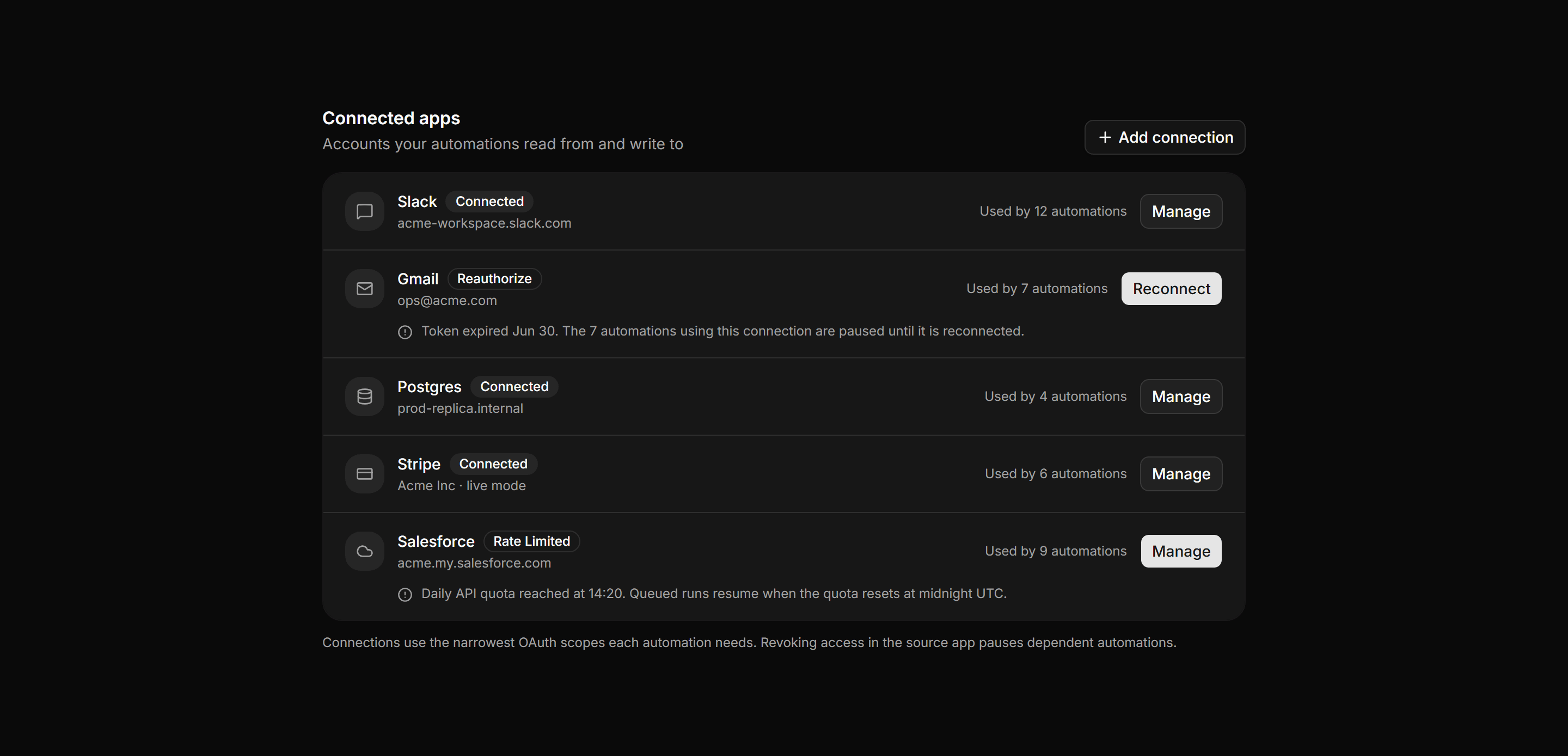This screenshot has width=1568, height=756.
Task: Select the Gmail app name
Action: 418,279
